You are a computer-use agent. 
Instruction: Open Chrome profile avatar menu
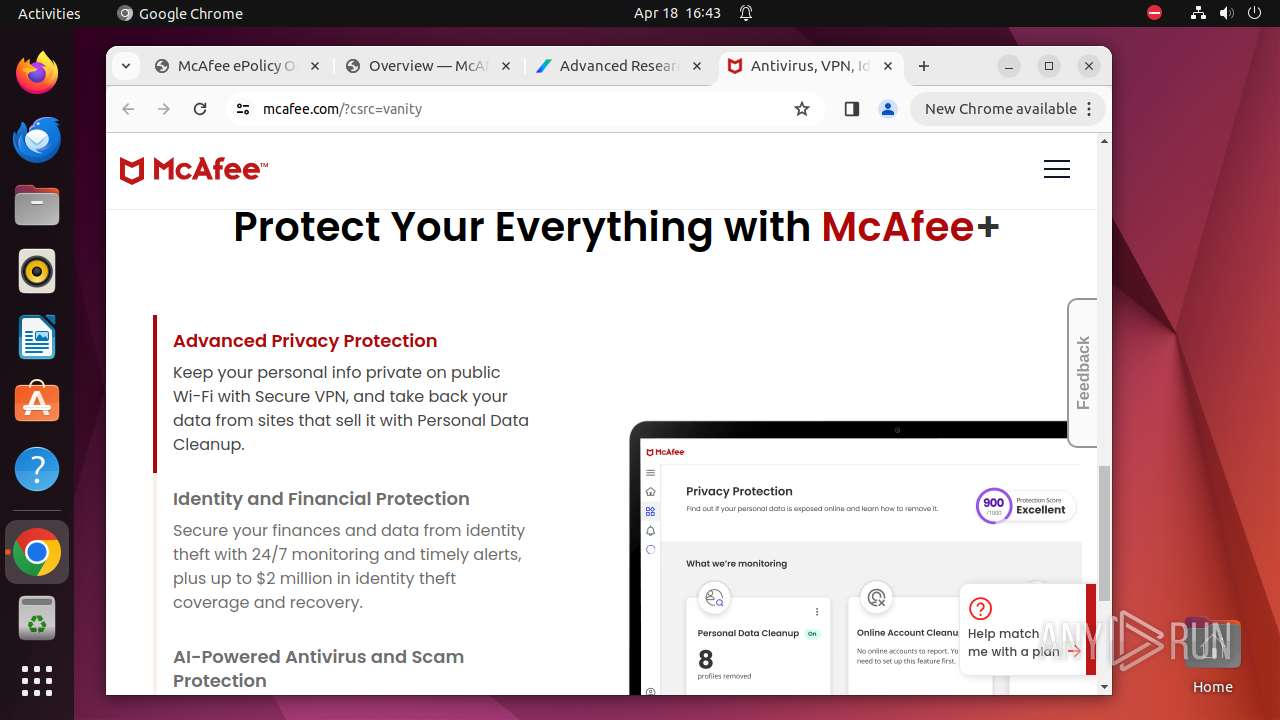pos(887,109)
